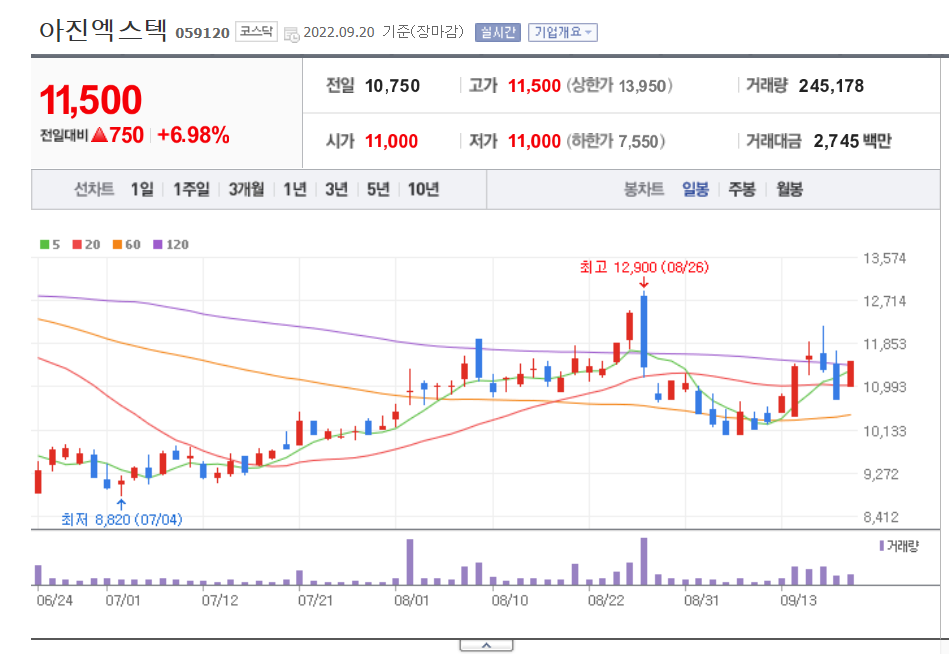Screen dimensions: 949x654
Task: Click the red 20-day moving average swatch
Action: [77, 244]
